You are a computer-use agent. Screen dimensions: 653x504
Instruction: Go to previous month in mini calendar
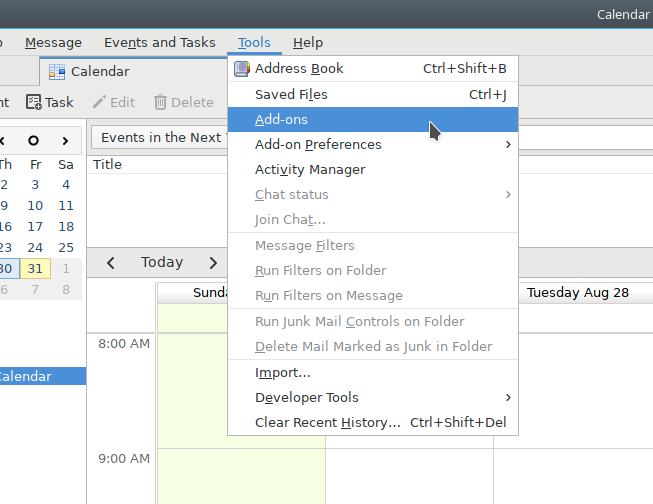[x=3, y=141]
